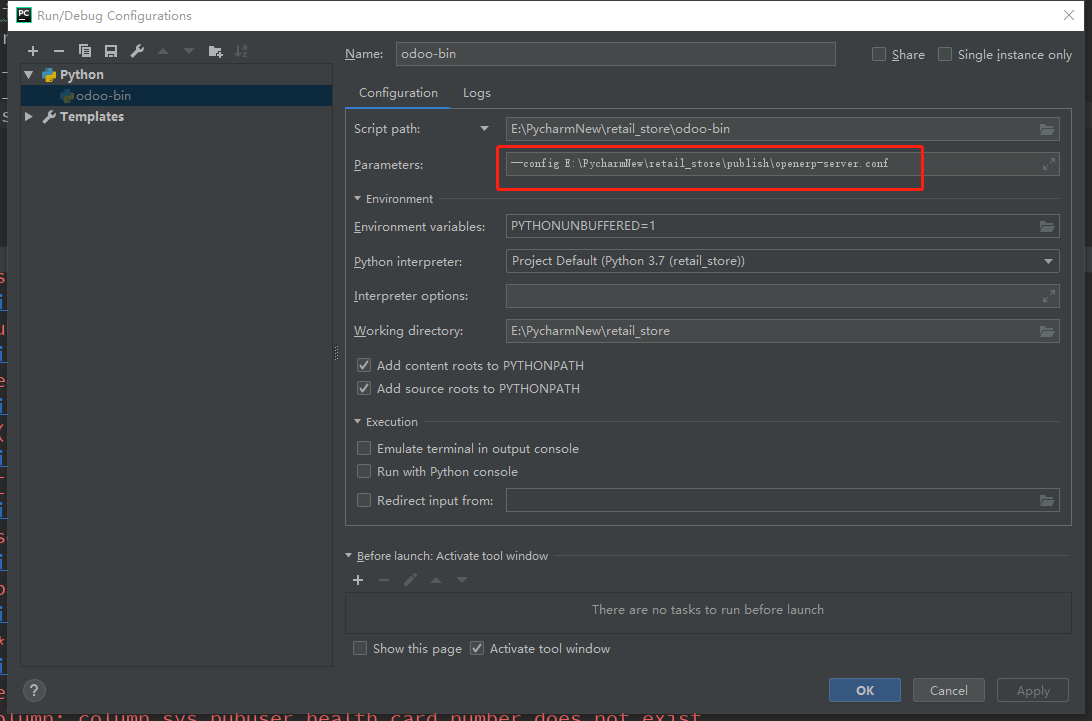
Task: Sort configurations alphabetically
Action: tap(241, 51)
